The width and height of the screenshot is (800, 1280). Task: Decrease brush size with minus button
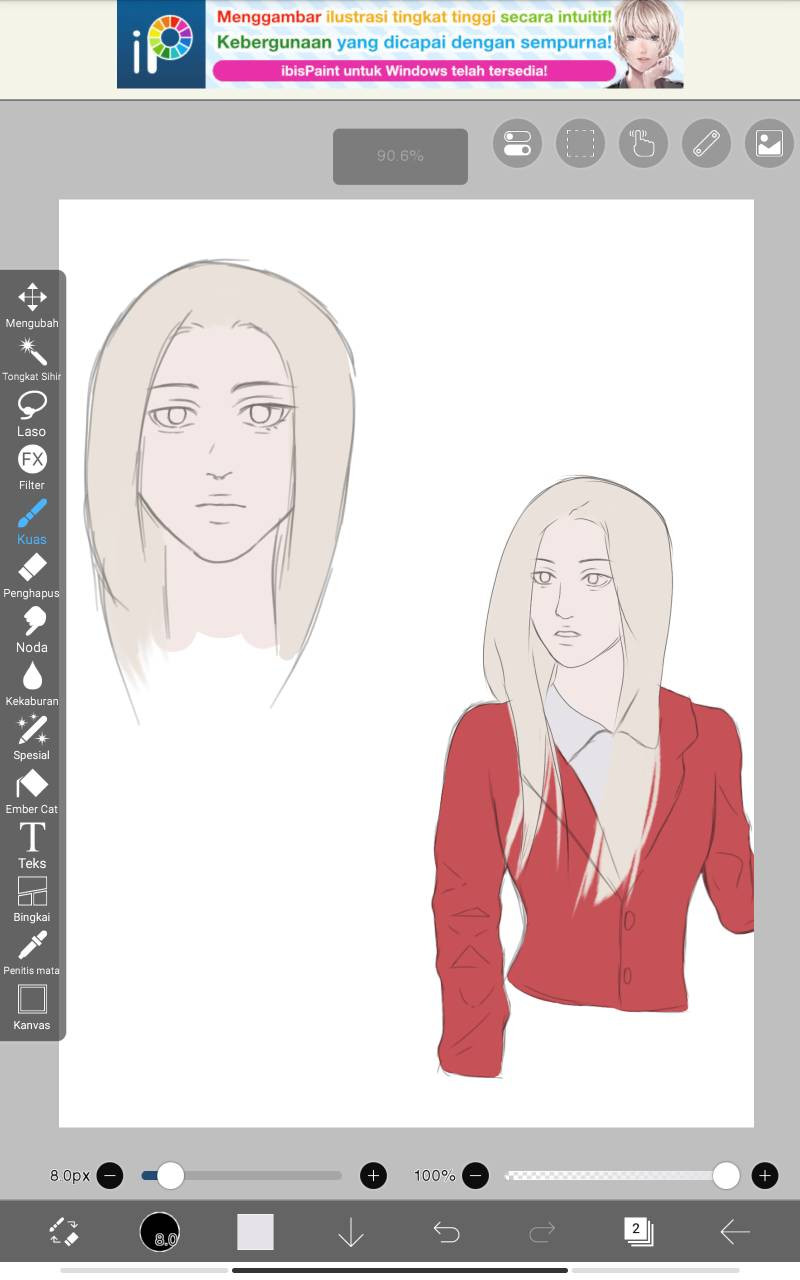click(110, 1175)
